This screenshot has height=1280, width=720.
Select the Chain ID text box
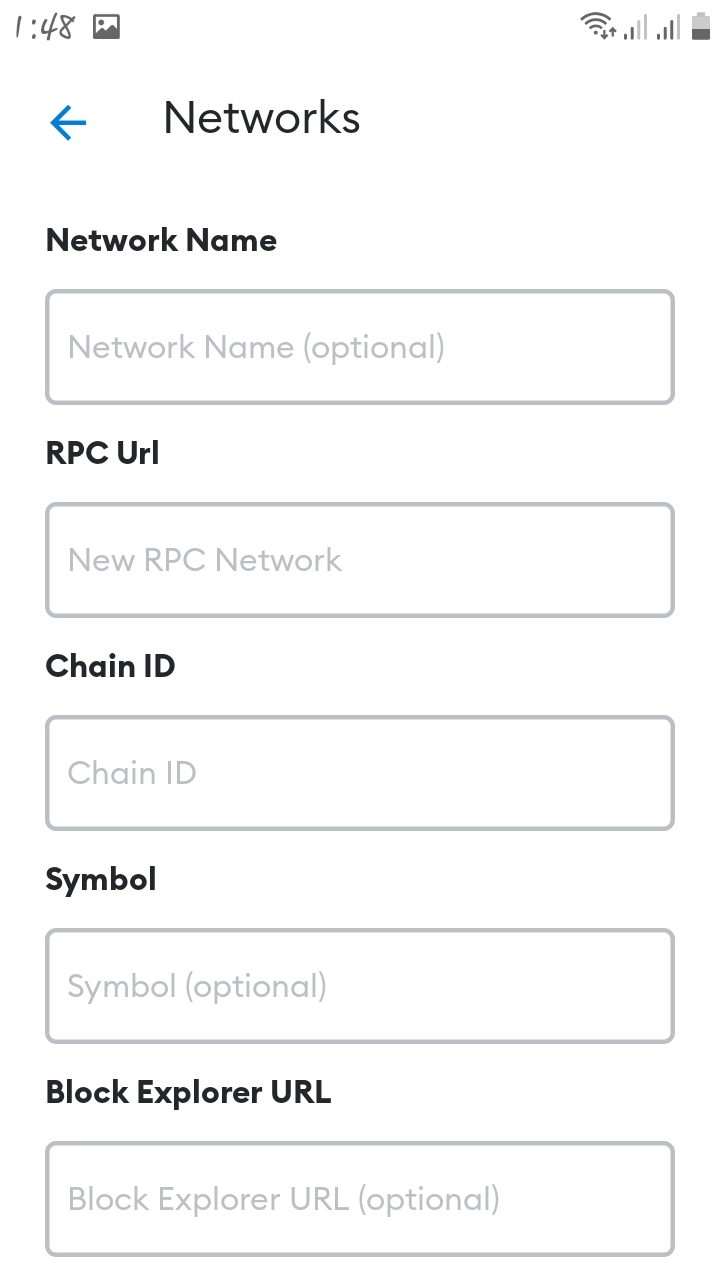[360, 773]
